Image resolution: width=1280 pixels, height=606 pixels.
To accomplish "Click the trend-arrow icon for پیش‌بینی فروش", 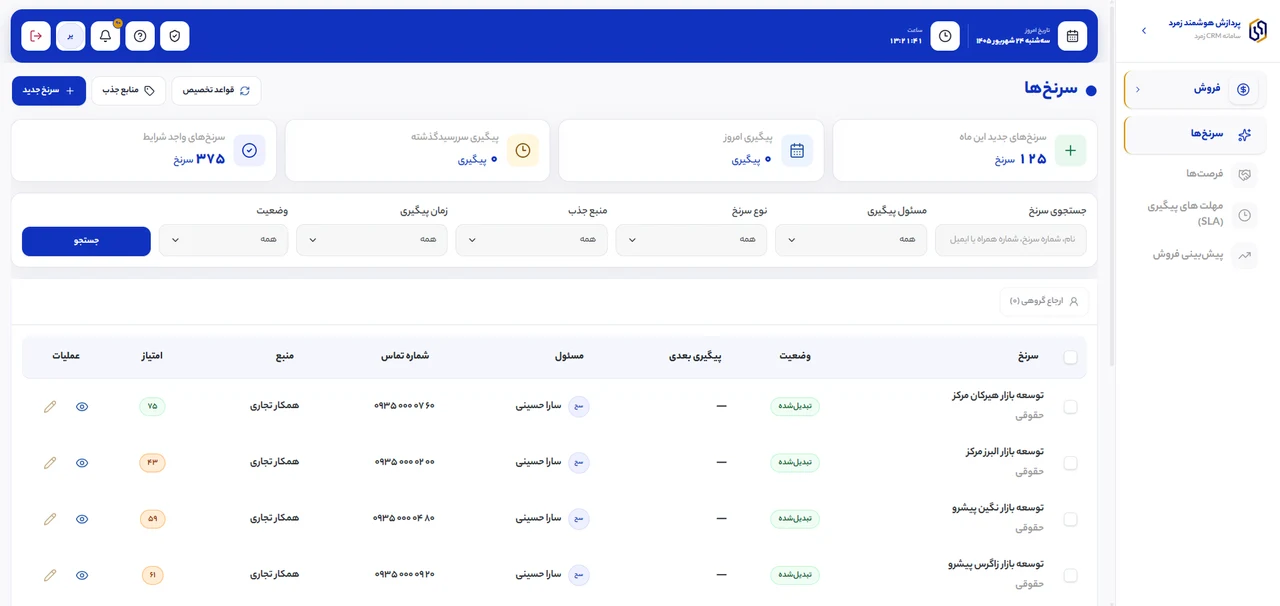I will click(1245, 255).
